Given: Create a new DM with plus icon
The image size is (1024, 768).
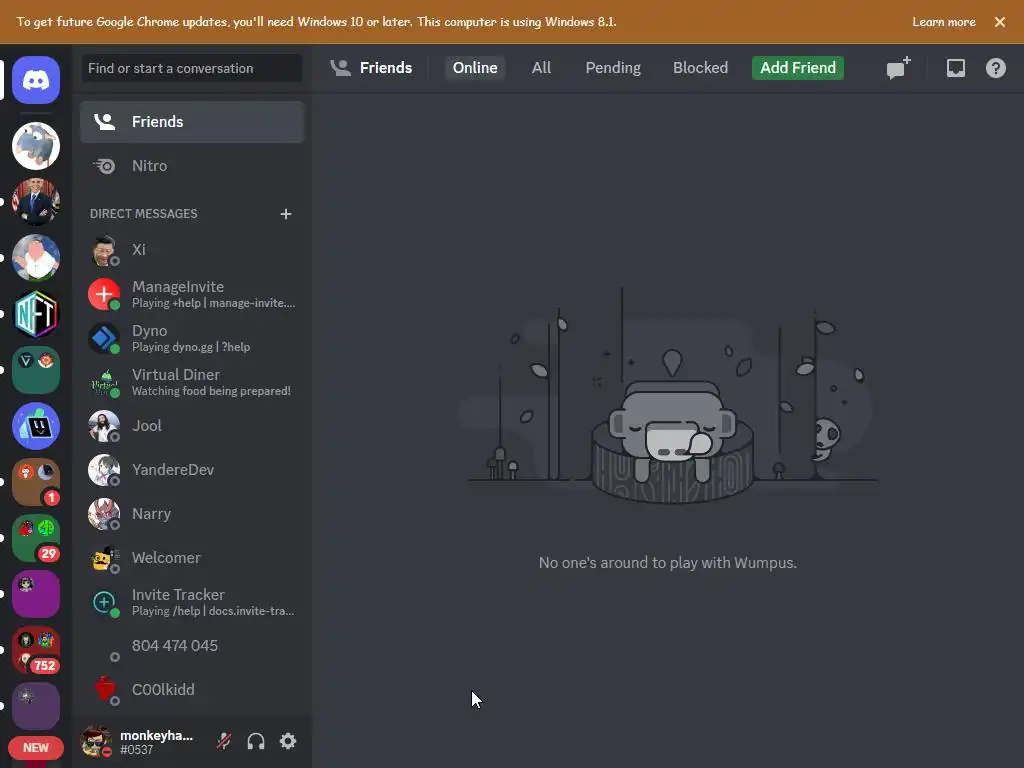Looking at the screenshot, I should [285, 214].
